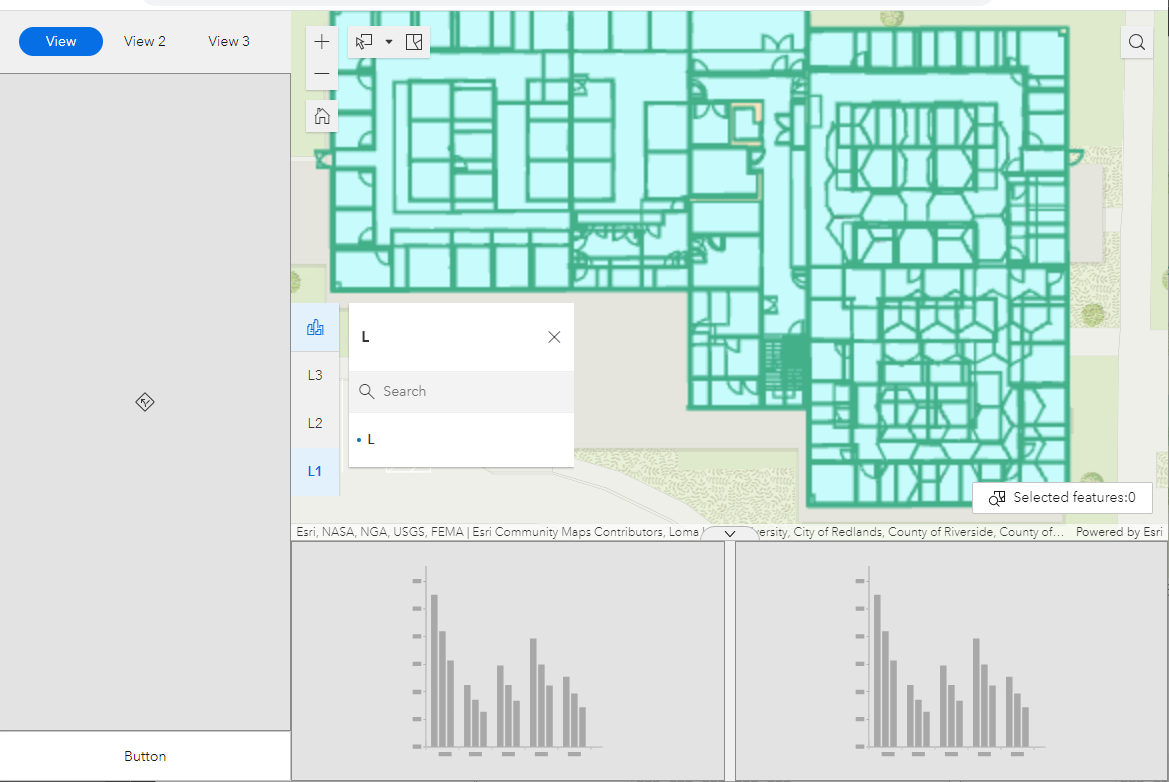This screenshot has width=1169, height=782.
Task: Collapse the map panel using the chevron
Action: click(x=729, y=533)
